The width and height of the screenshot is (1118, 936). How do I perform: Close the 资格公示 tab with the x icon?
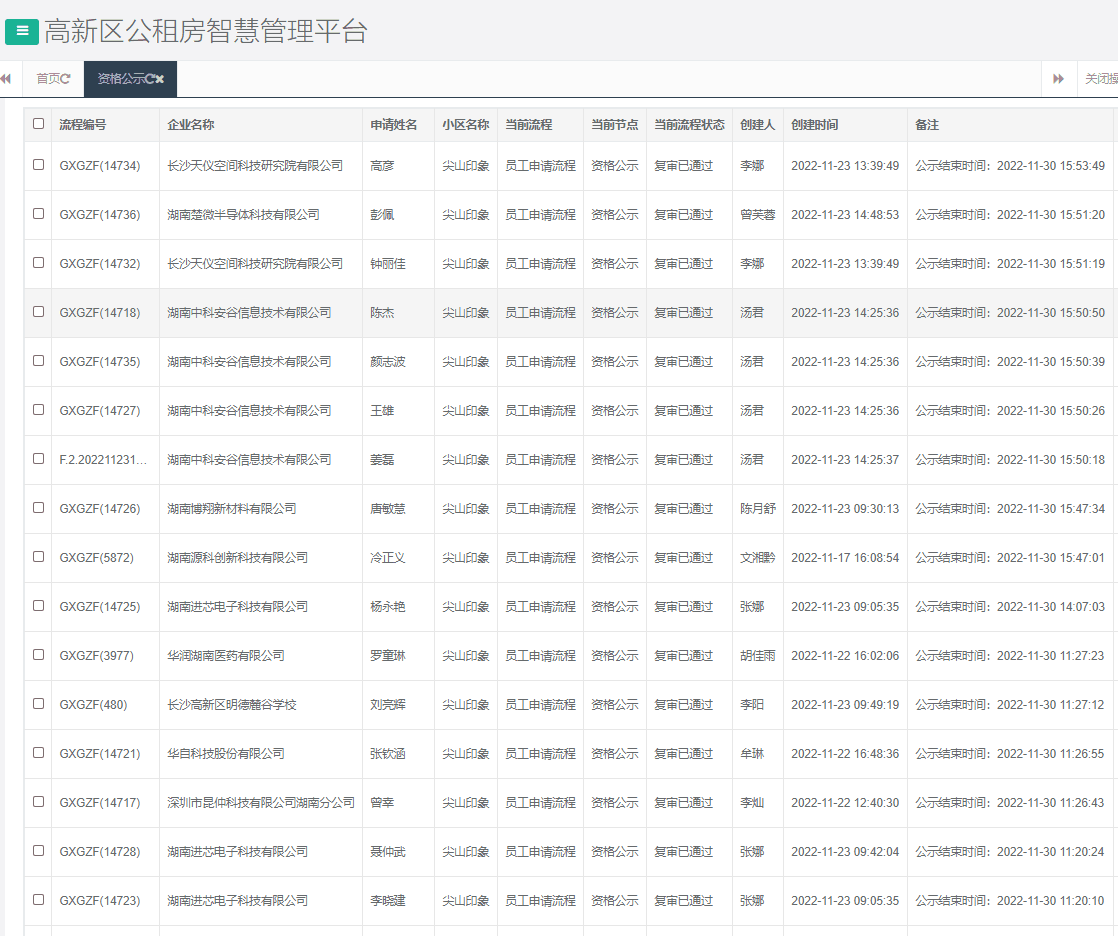160,79
